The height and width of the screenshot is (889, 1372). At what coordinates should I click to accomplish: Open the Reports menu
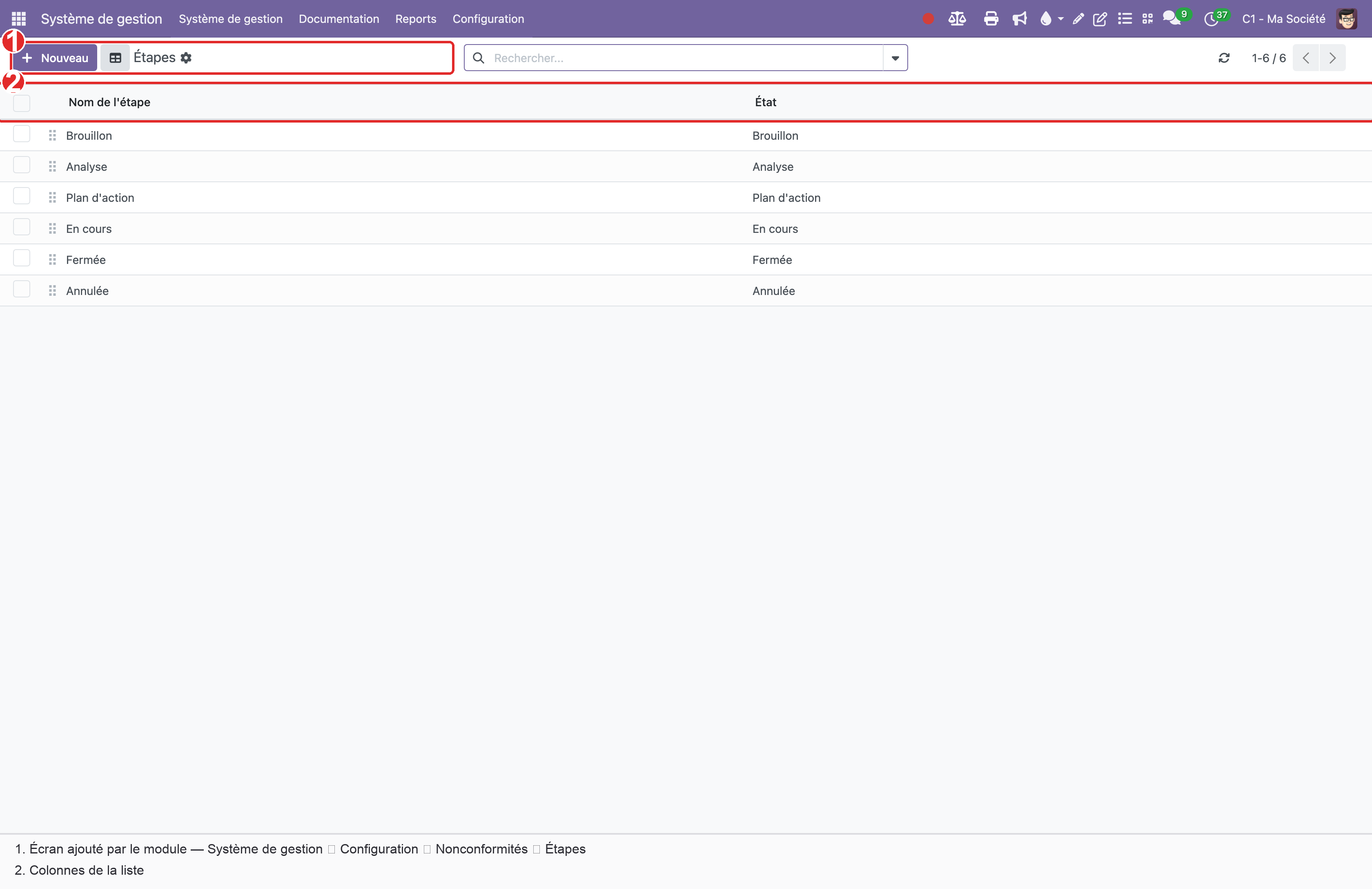point(416,19)
